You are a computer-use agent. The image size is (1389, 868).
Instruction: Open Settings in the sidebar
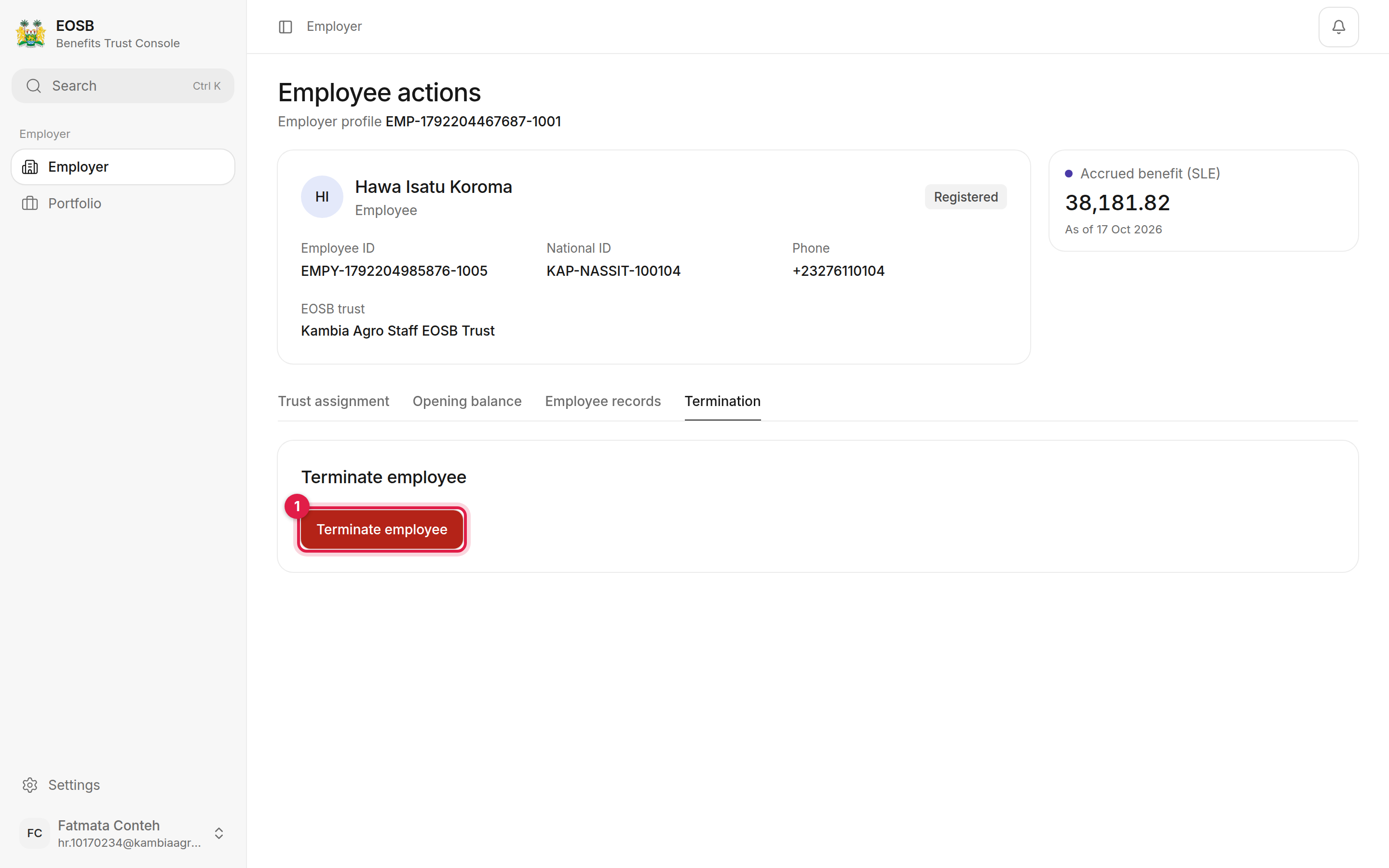(123, 785)
